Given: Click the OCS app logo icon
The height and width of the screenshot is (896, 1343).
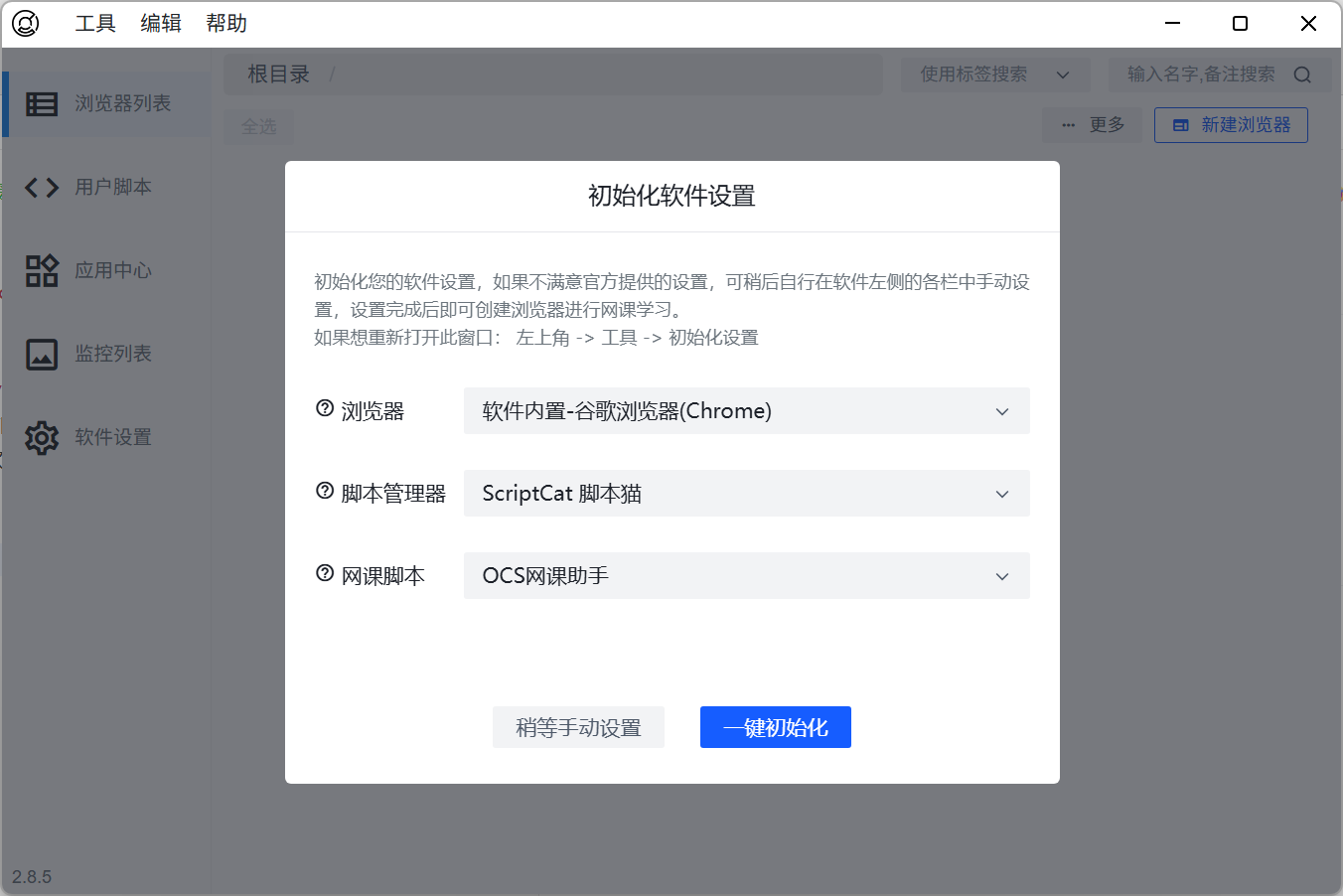Looking at the screenshot, I should click(26, 23).
